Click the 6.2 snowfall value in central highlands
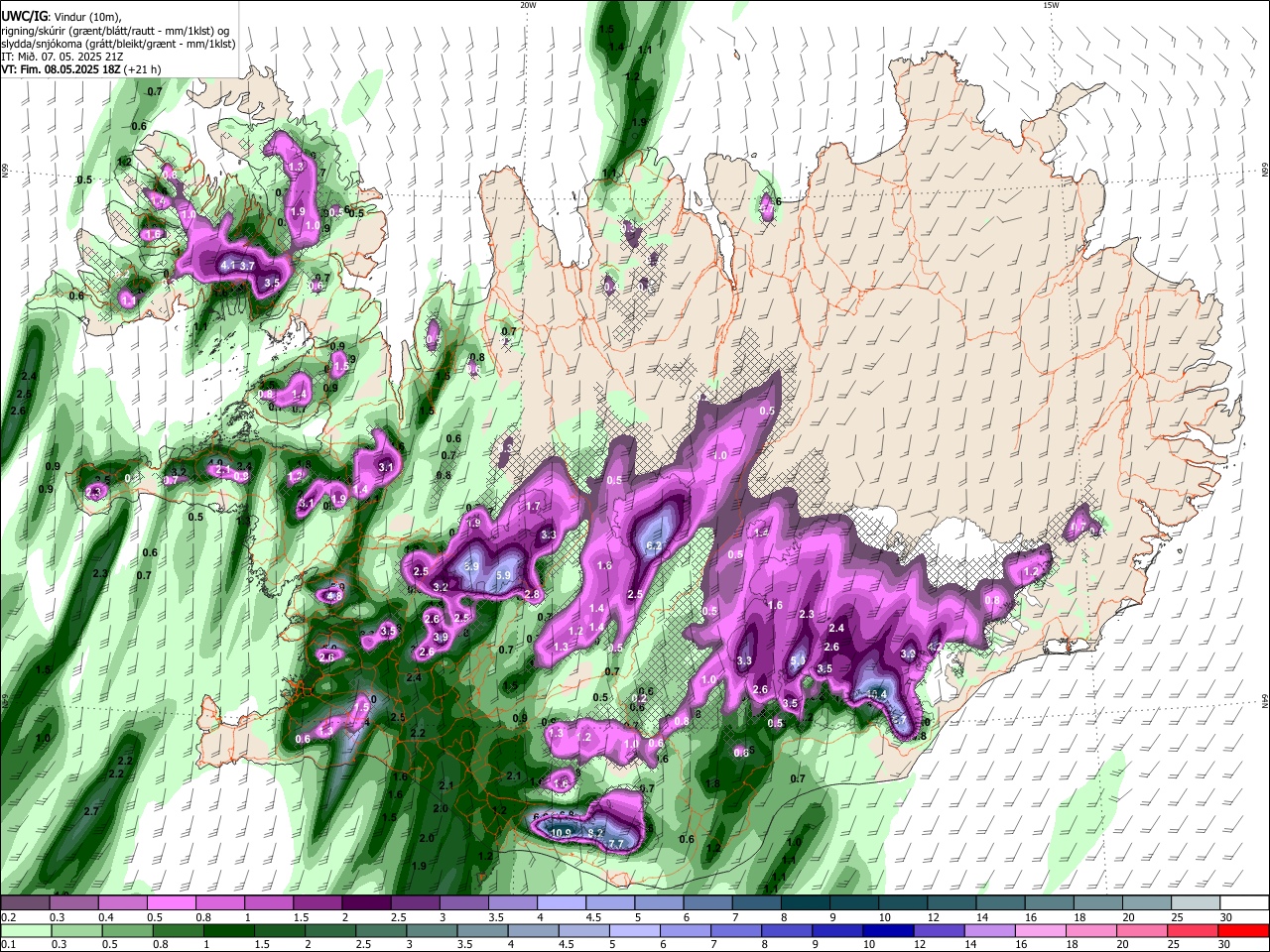The image size is (1270, 952). (x=654, y=546)
